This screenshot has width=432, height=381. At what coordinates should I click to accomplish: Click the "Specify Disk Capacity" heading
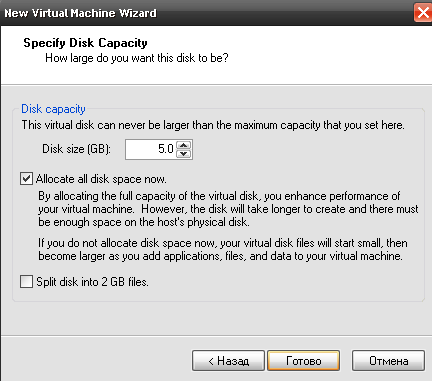point(85,43)
